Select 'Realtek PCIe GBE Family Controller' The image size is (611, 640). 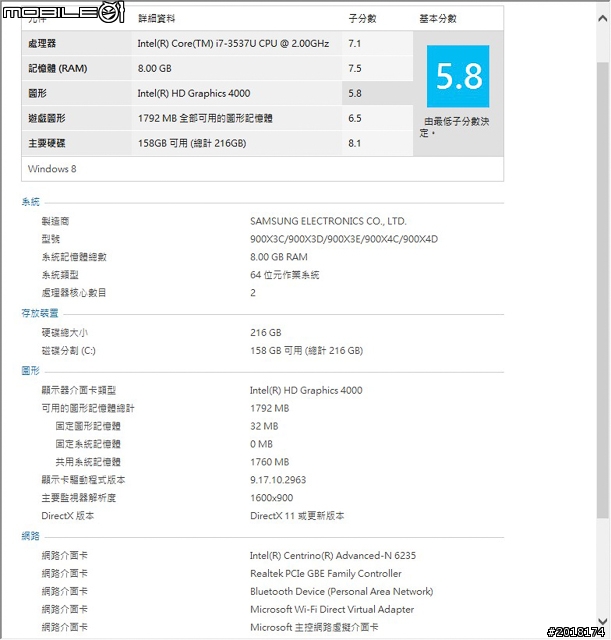pyautogui.click(x=326, y=574)
